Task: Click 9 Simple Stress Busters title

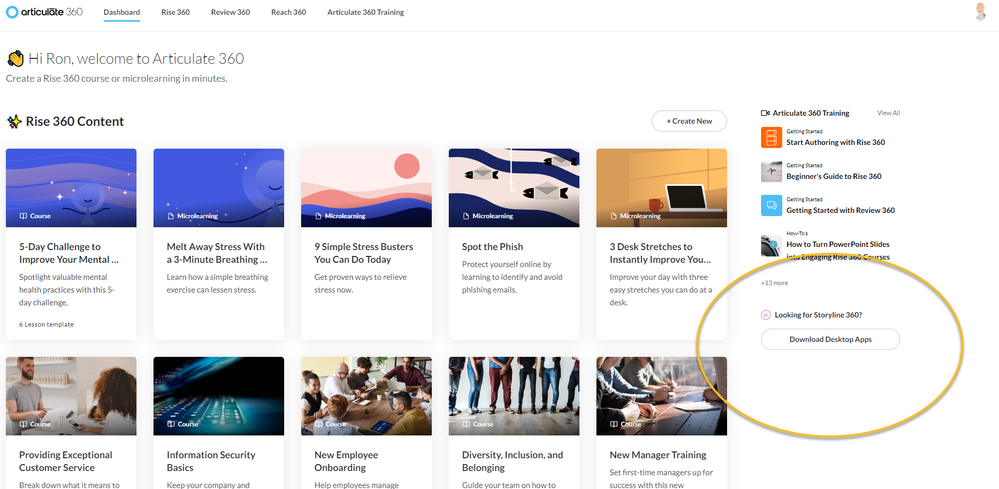Action: click(364, 253)
